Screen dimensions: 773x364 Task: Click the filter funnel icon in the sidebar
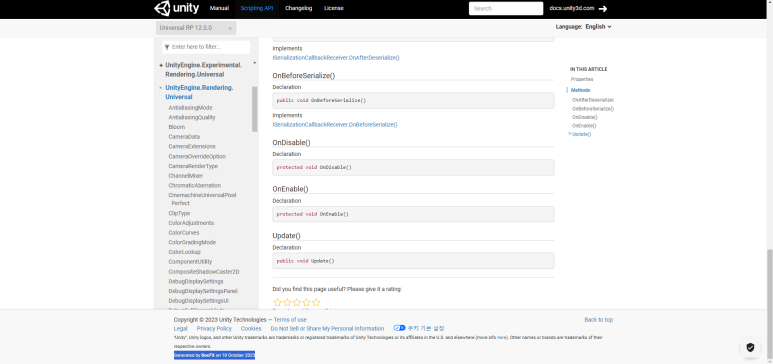(167, 47)
